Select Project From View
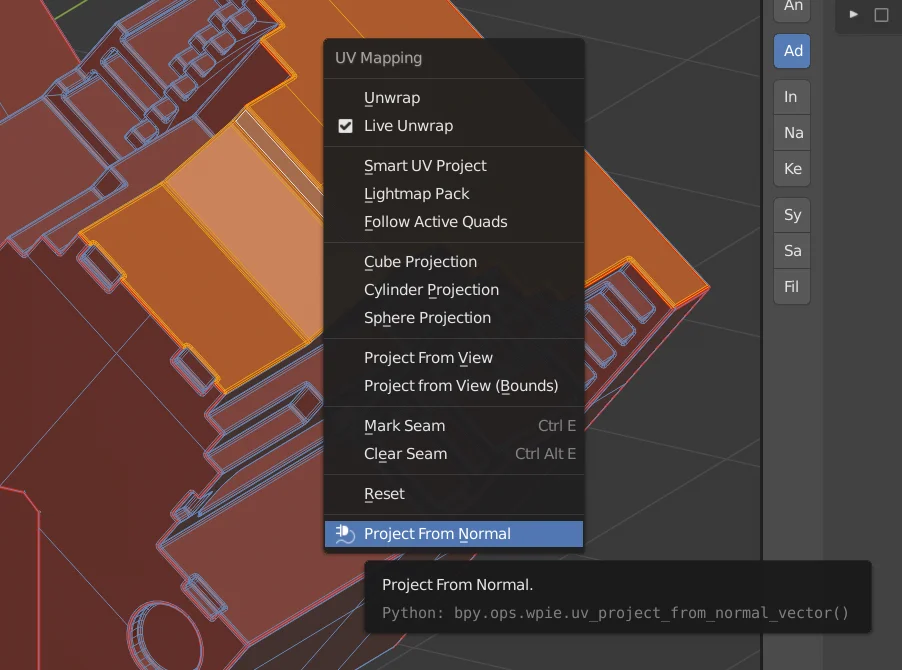Screen dimensions: 902x670 point(428,357)
